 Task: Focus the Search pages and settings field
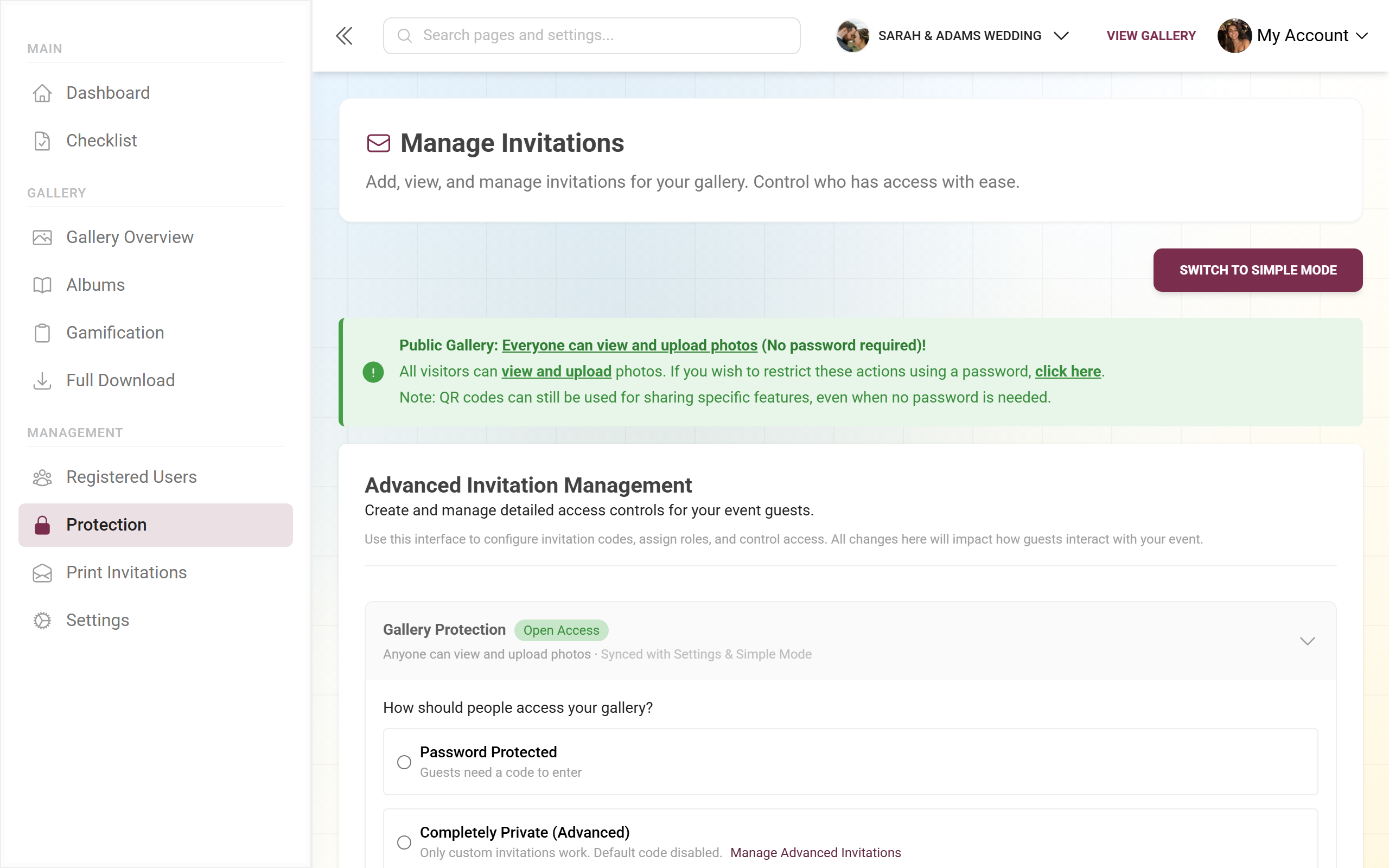591,36
